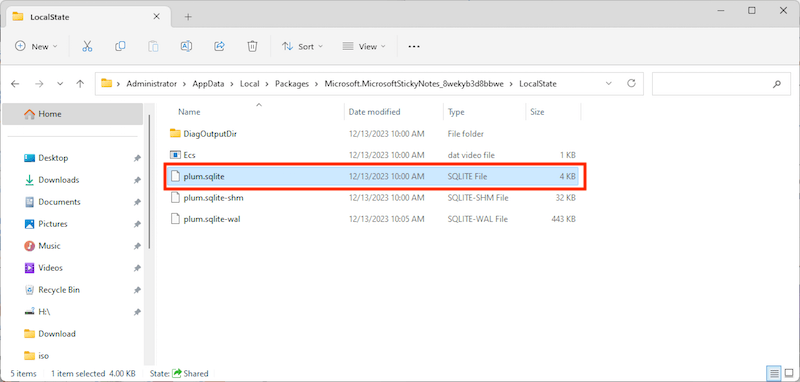Unpin Music using its pin icon
The height and width of the screenshot is (382, 800).
137,246
